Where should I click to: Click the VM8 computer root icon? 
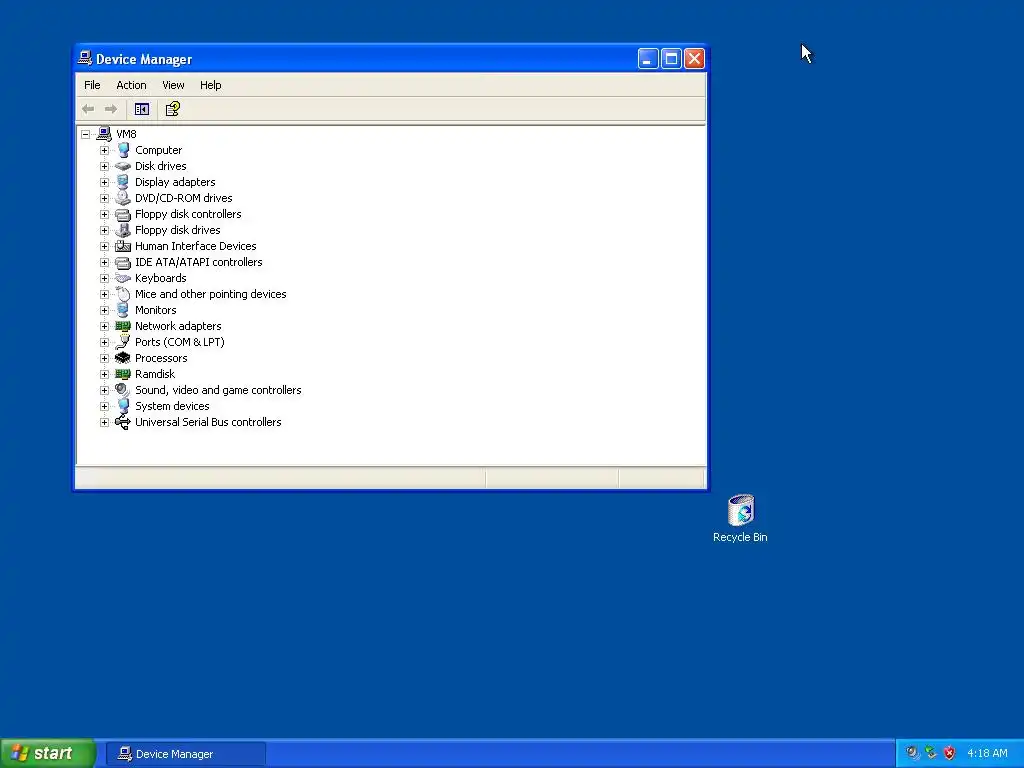104,134
